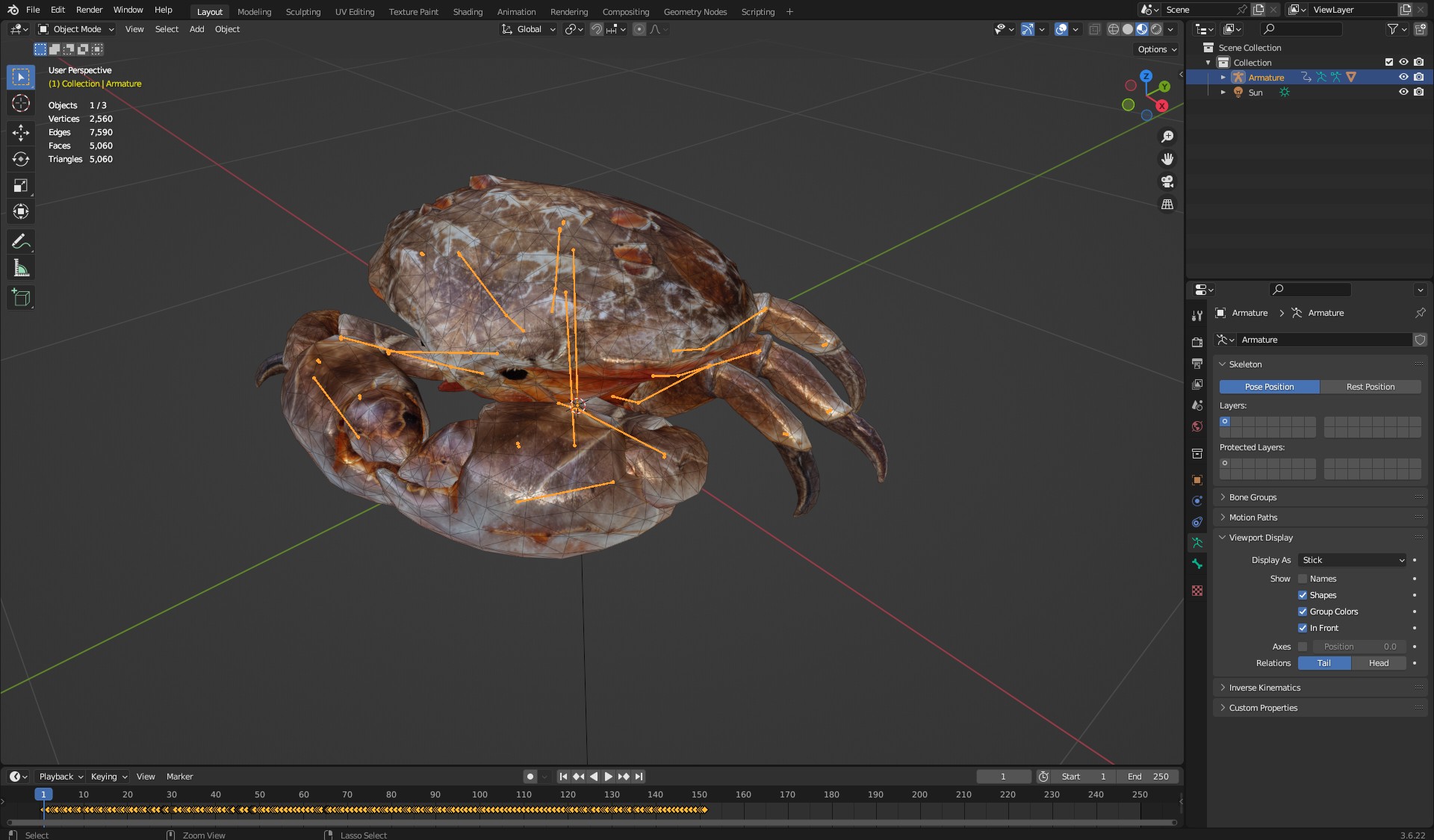Select the Measure ruler tool

[21, 268]
